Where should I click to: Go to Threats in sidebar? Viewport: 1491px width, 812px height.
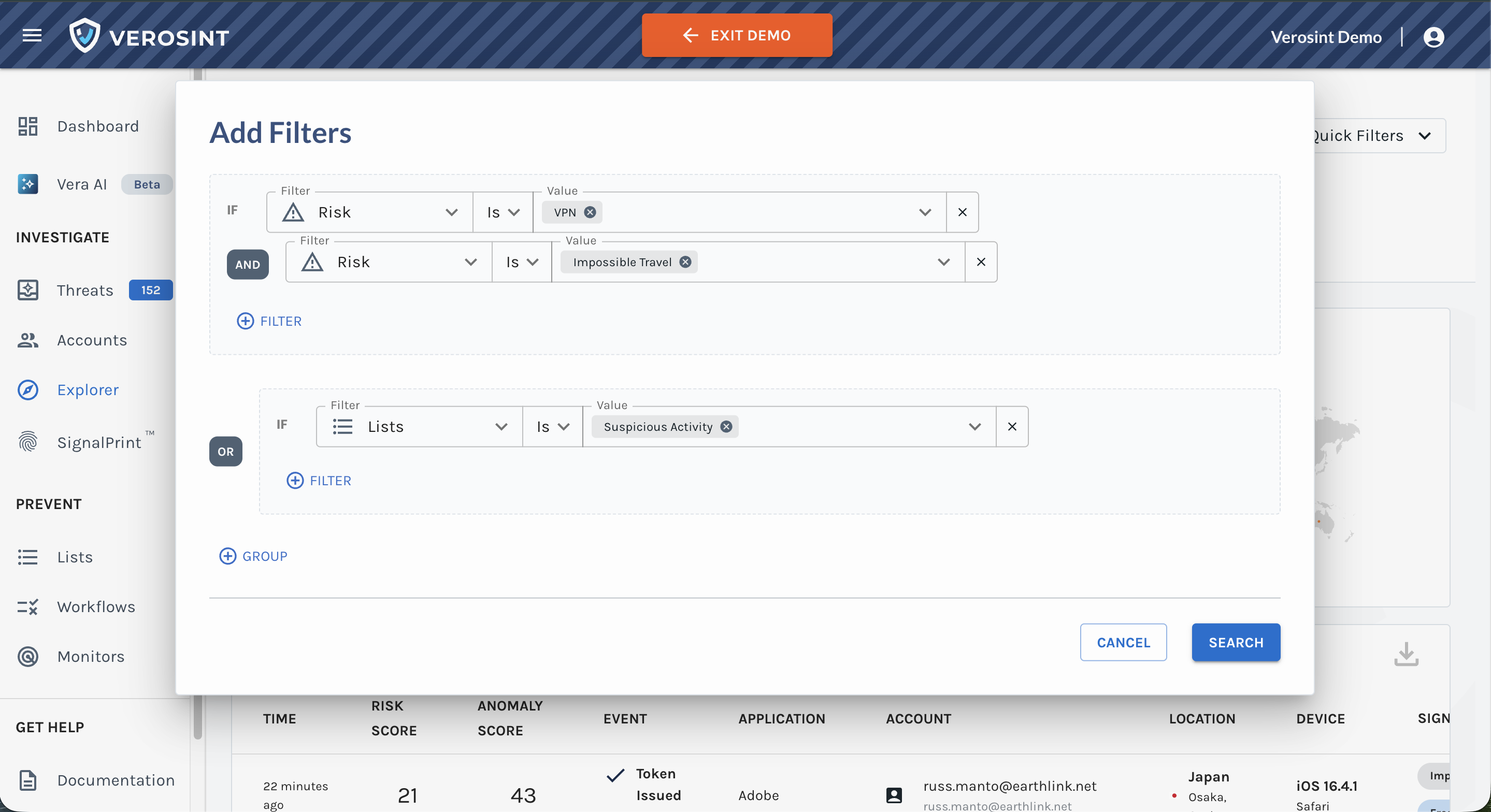[x=84, y=290]
